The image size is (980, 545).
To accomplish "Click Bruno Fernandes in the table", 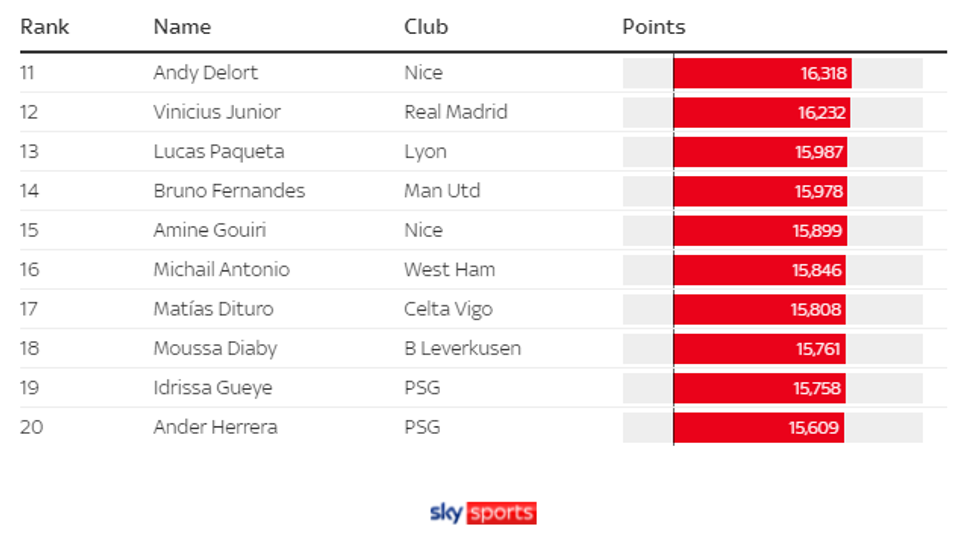I will coord(229,191).
